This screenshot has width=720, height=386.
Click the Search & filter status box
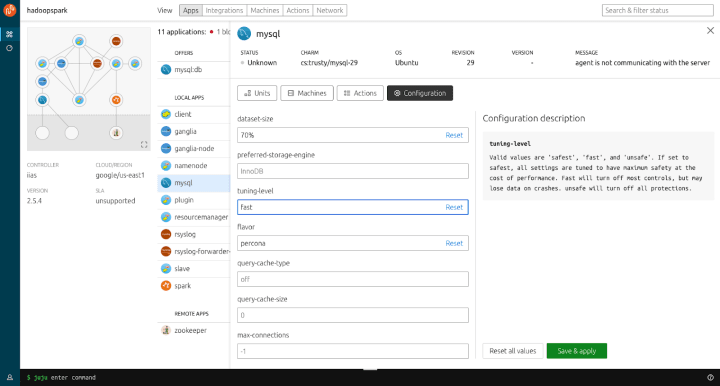tap(658, 10)
